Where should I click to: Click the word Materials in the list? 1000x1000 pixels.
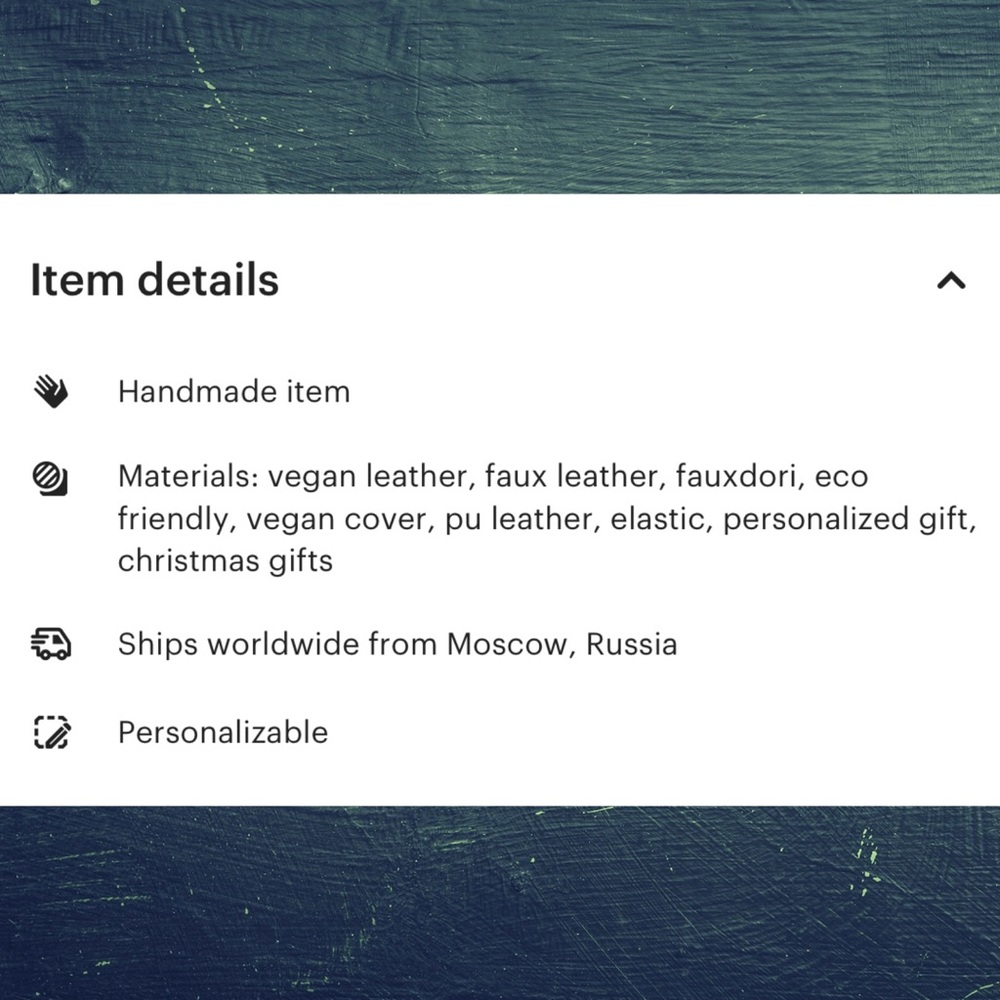(x=188, y=476)
